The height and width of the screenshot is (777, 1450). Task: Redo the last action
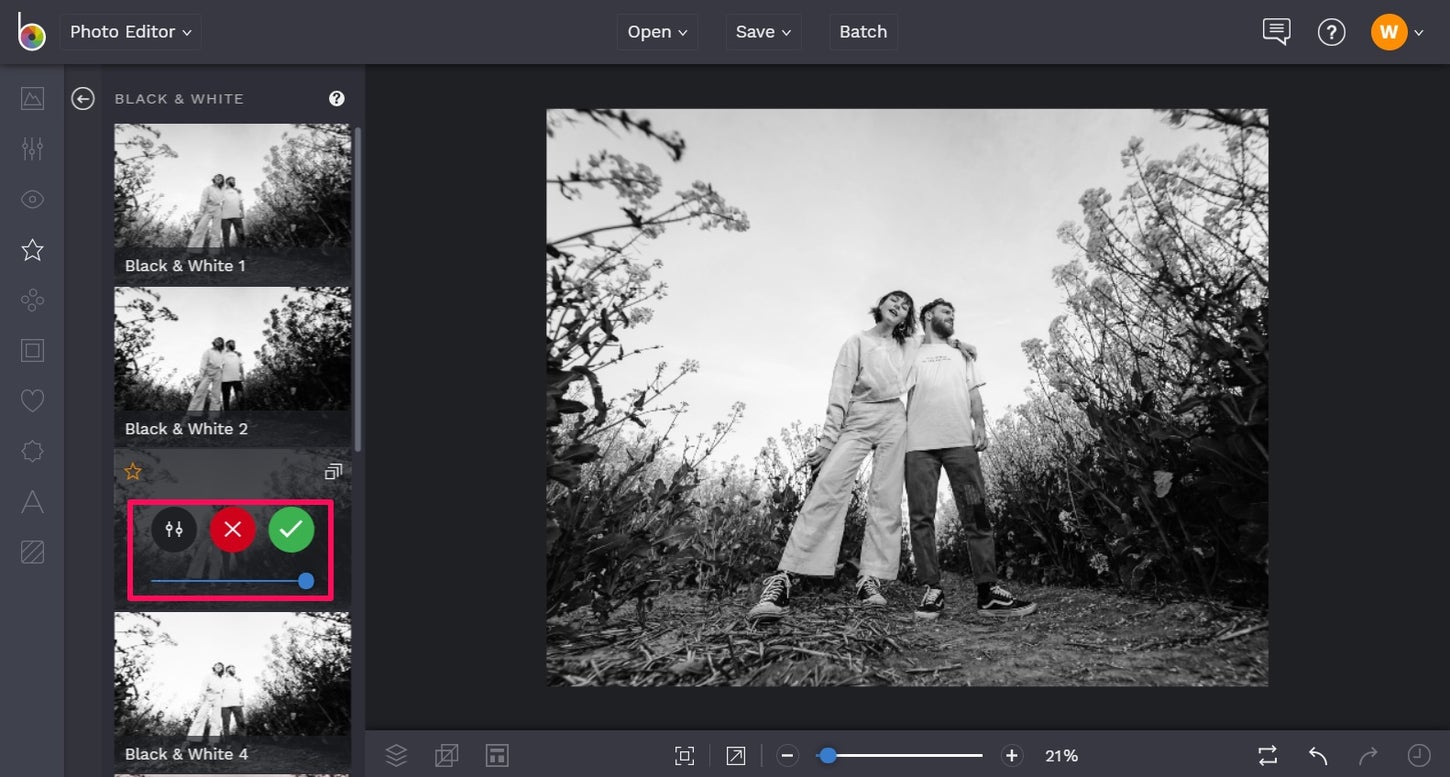pos(1368,756)
